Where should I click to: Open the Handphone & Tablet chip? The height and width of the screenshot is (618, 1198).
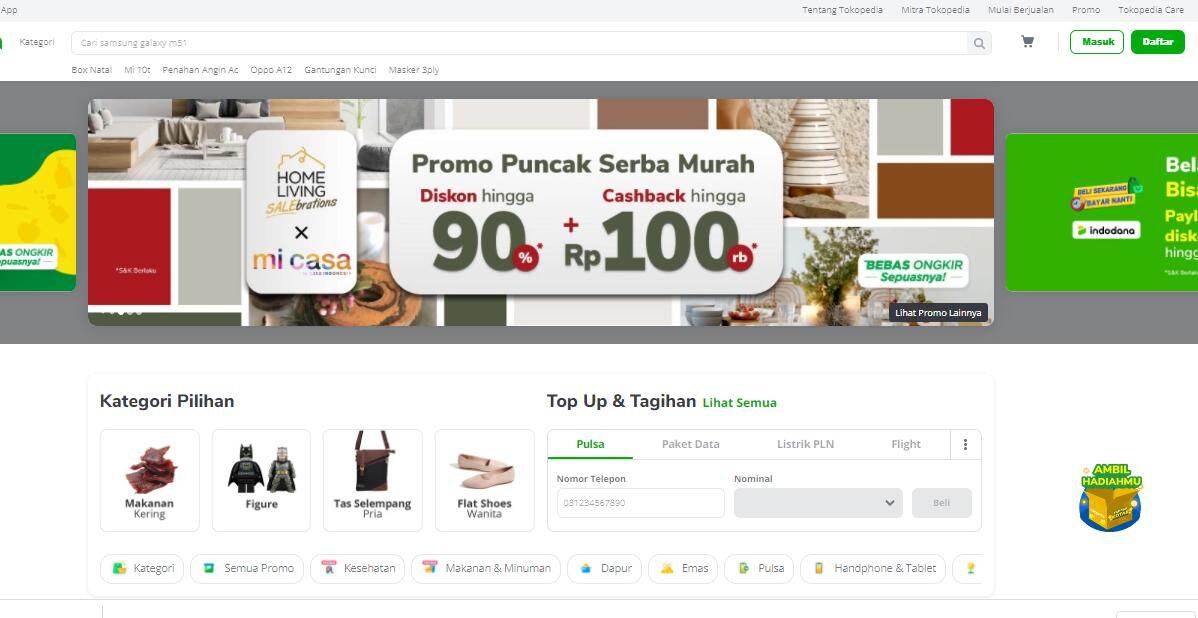(873, 568)
